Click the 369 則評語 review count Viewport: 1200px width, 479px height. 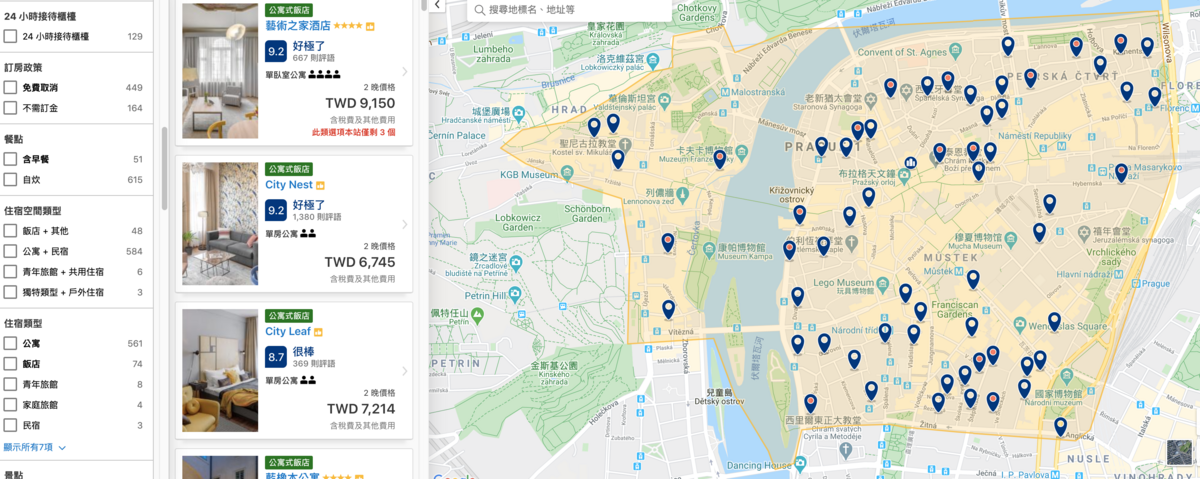tap(314, 363)
